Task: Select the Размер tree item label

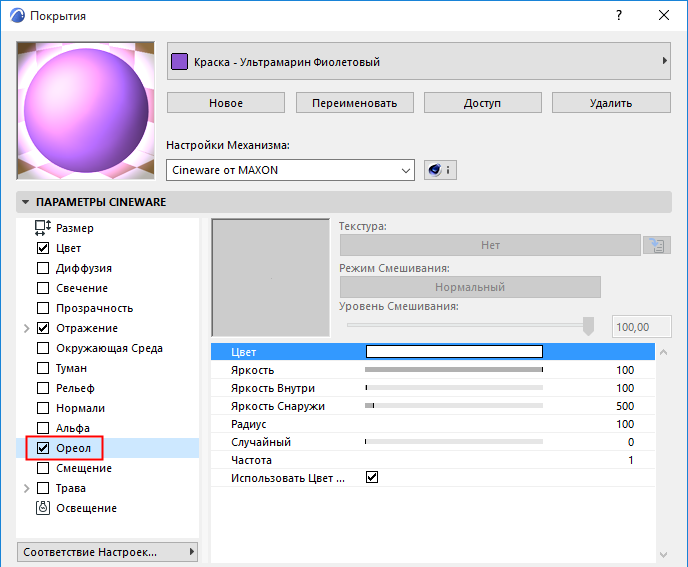Action: [75, 228]
